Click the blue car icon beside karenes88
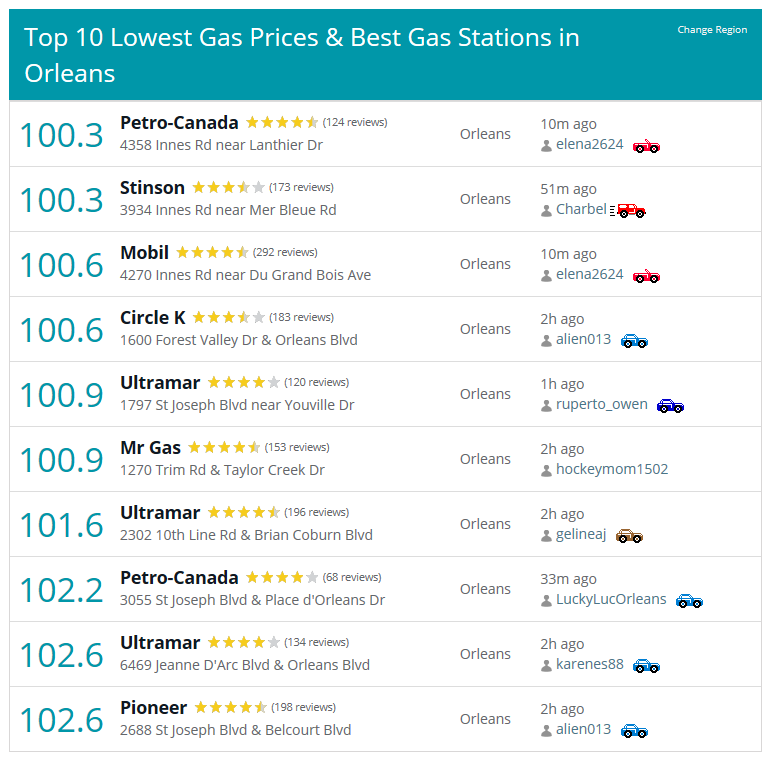Screen dimensions: 771x762 click(647, 666)
